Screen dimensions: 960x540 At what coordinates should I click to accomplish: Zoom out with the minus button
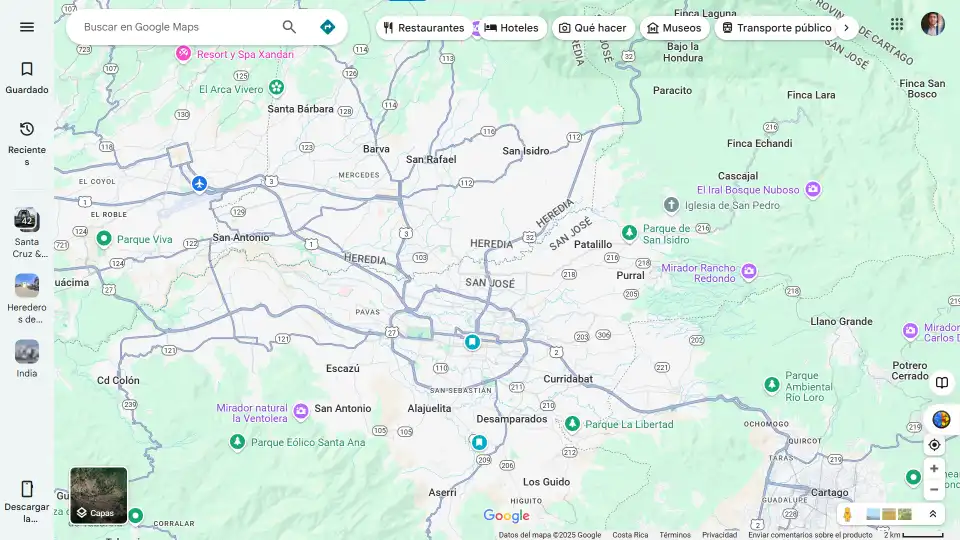[x=934, y=489]
